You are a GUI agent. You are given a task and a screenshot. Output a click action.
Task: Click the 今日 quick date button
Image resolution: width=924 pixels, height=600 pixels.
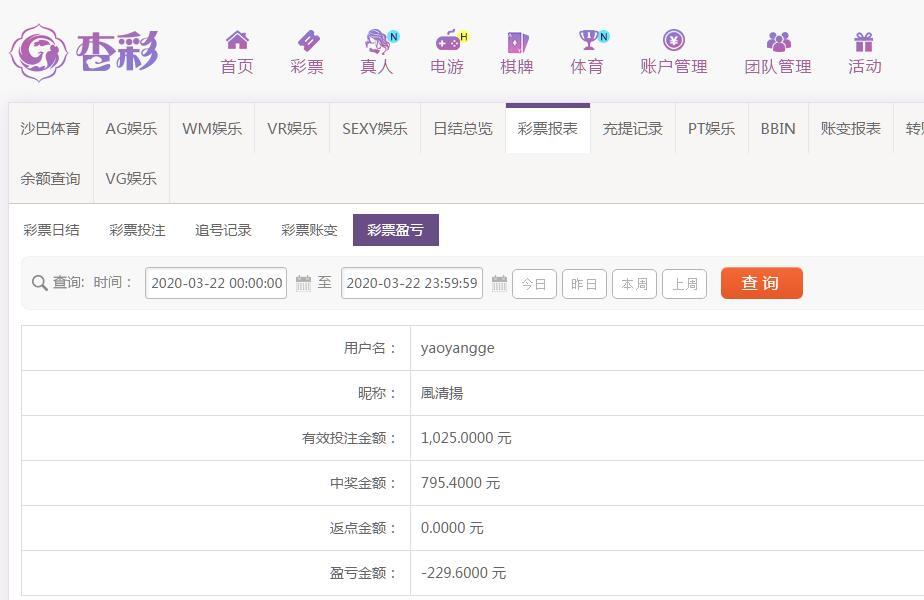tap(534, 284)
